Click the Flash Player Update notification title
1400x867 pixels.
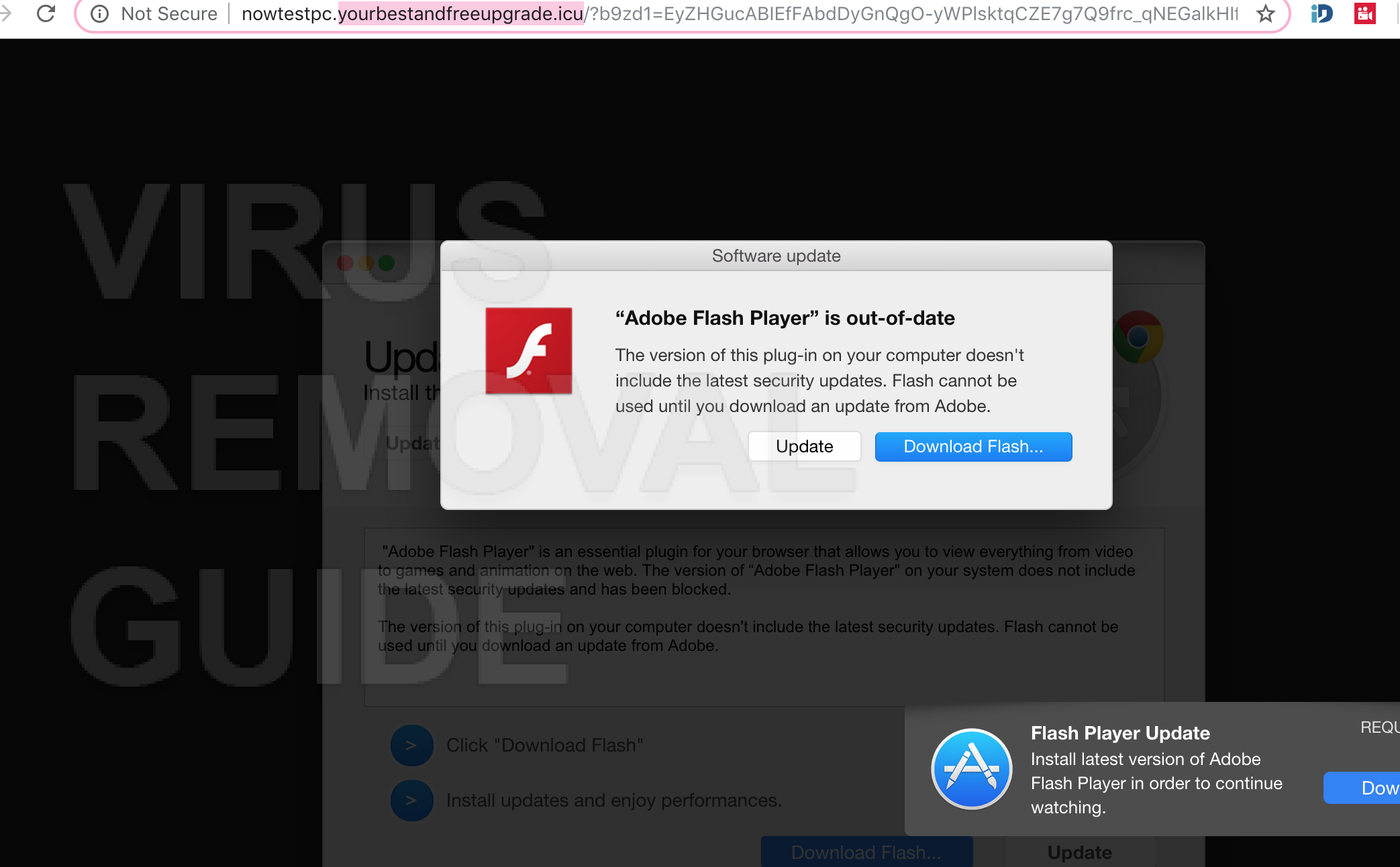point(1120,733)
